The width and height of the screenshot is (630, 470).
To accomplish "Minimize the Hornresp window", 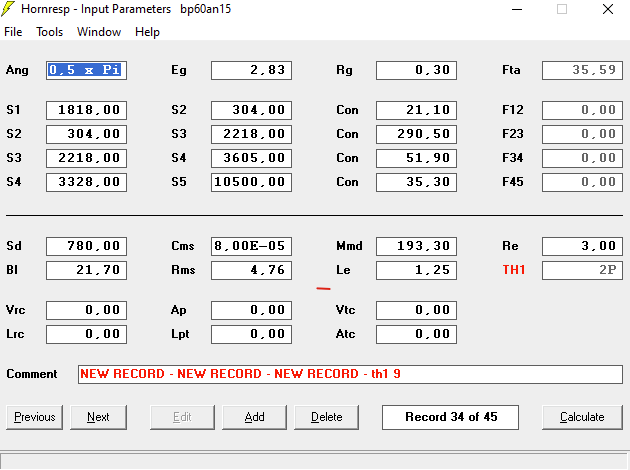I will tap(517, 9).
